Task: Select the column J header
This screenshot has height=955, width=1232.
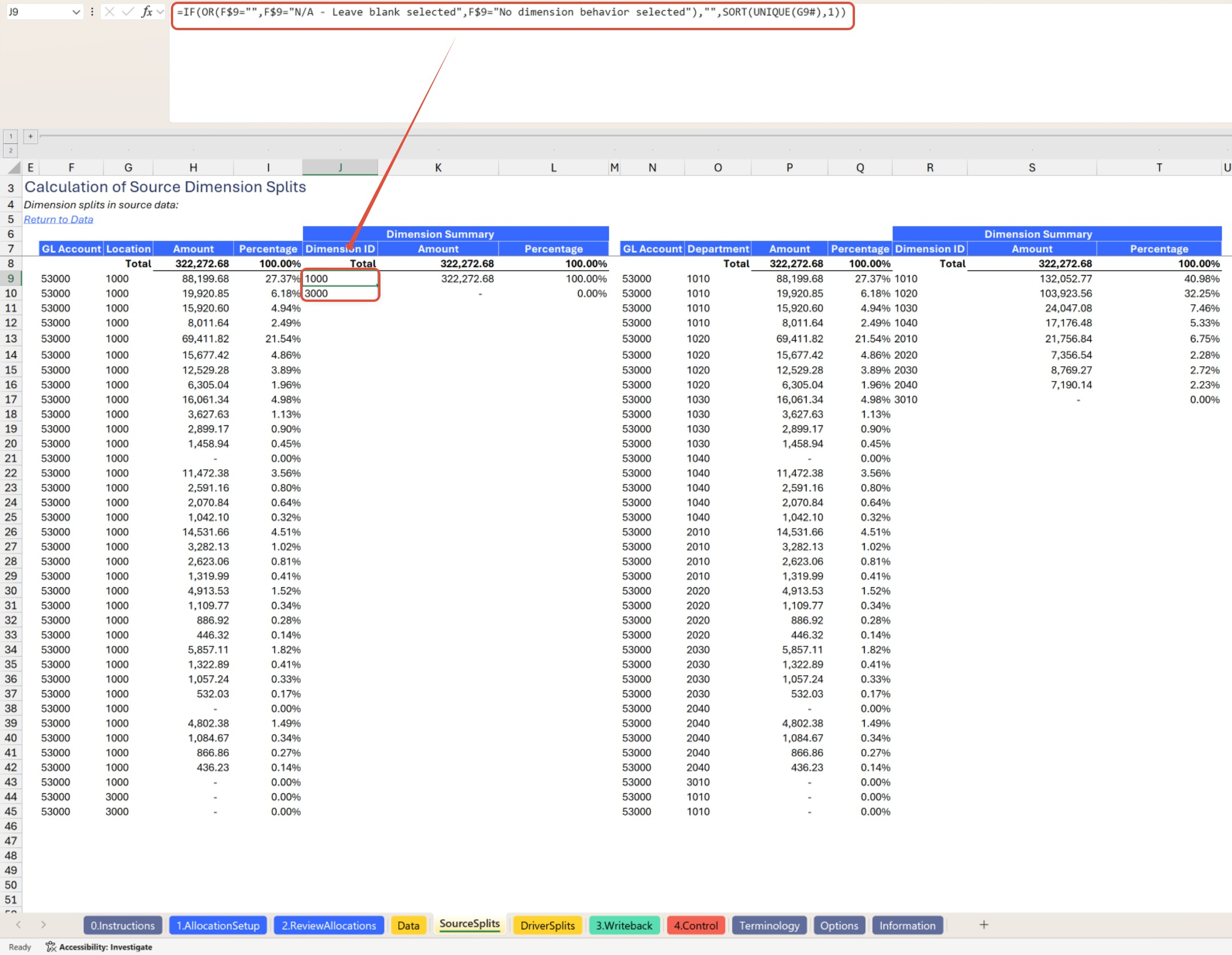Action: [340, 167]
